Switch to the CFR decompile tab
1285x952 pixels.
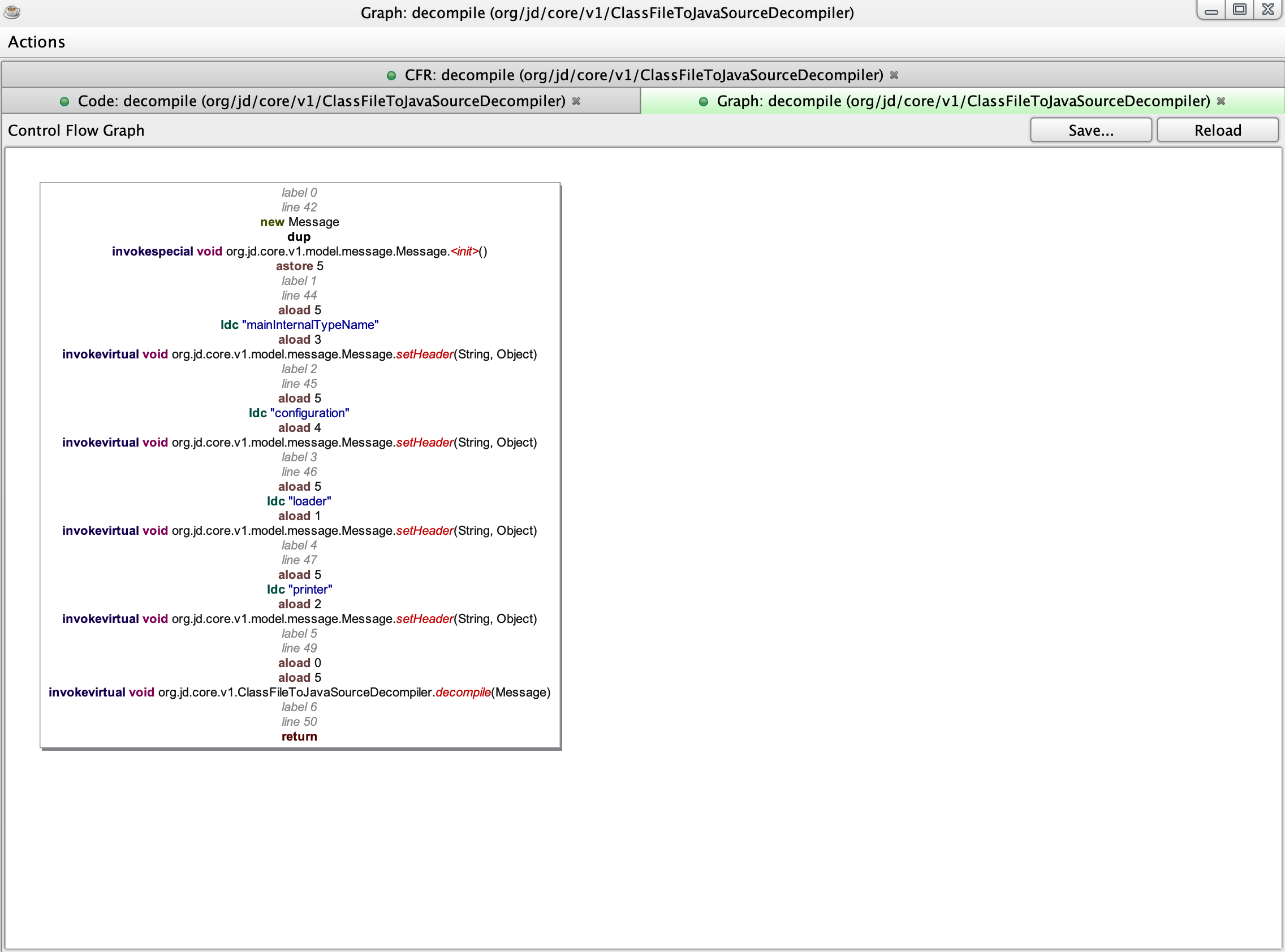click(x=644, y=75)
